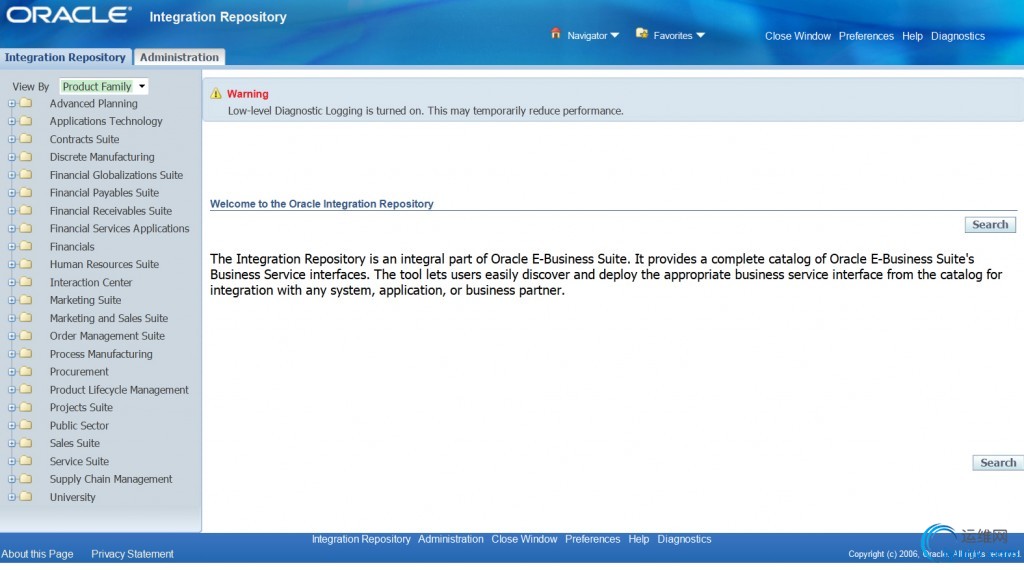1024x570 pixels.
Task: Open the Navigator home icon
Action: [556, 33]
